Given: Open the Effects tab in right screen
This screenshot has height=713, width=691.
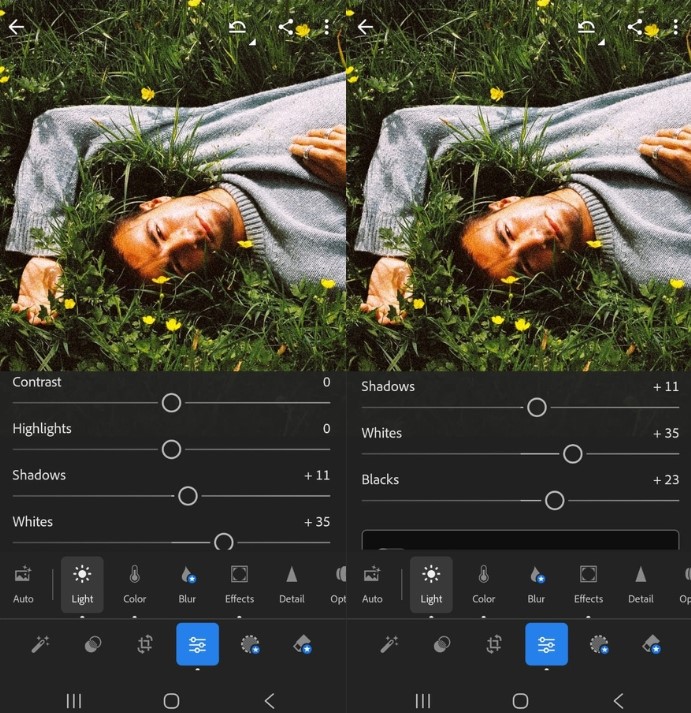Looking at the screenshot, I should [589, 585].
